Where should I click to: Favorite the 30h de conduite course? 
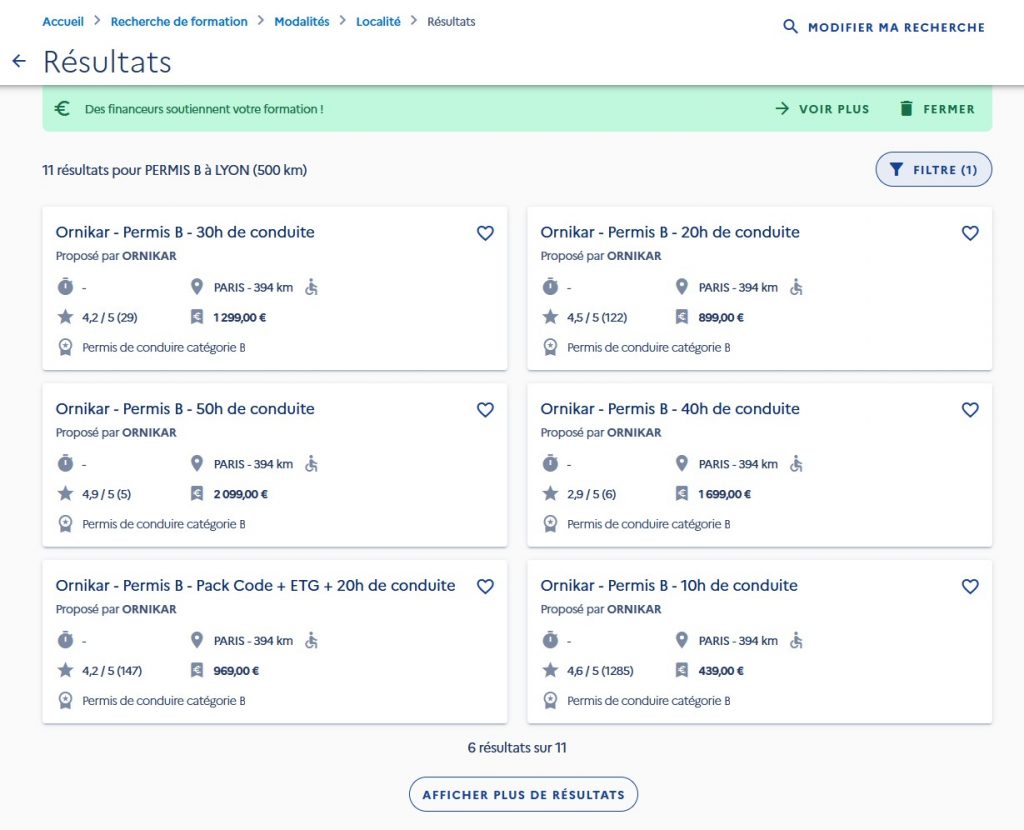click(x=485, y=233)
